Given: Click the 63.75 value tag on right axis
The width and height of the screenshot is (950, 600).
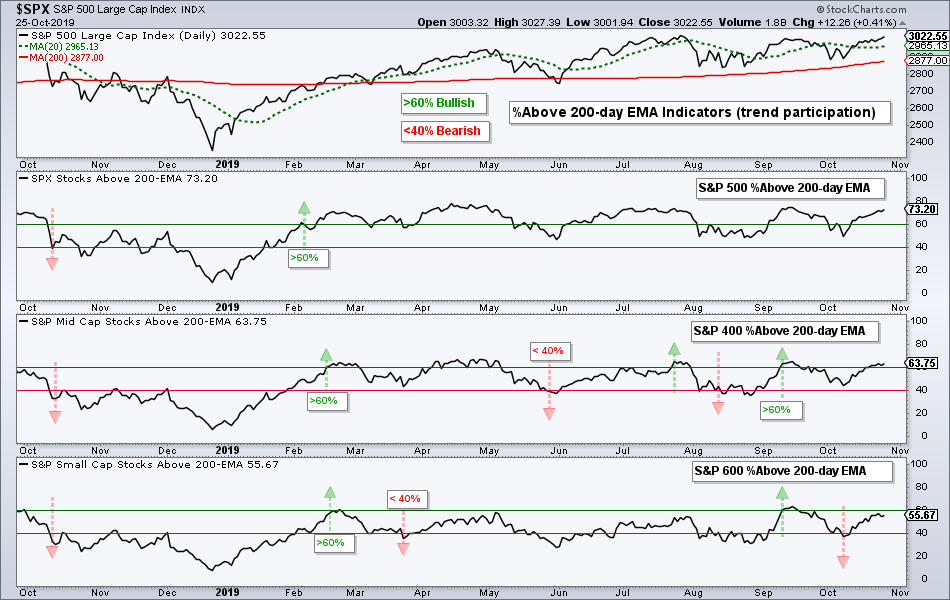Looking at the screenshot, I should point(922,364).
